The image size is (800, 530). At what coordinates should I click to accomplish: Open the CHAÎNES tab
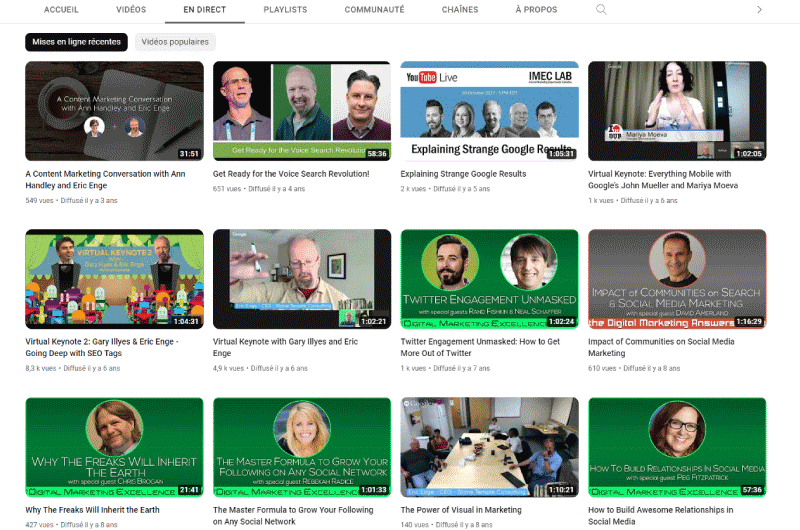point(460,10)
